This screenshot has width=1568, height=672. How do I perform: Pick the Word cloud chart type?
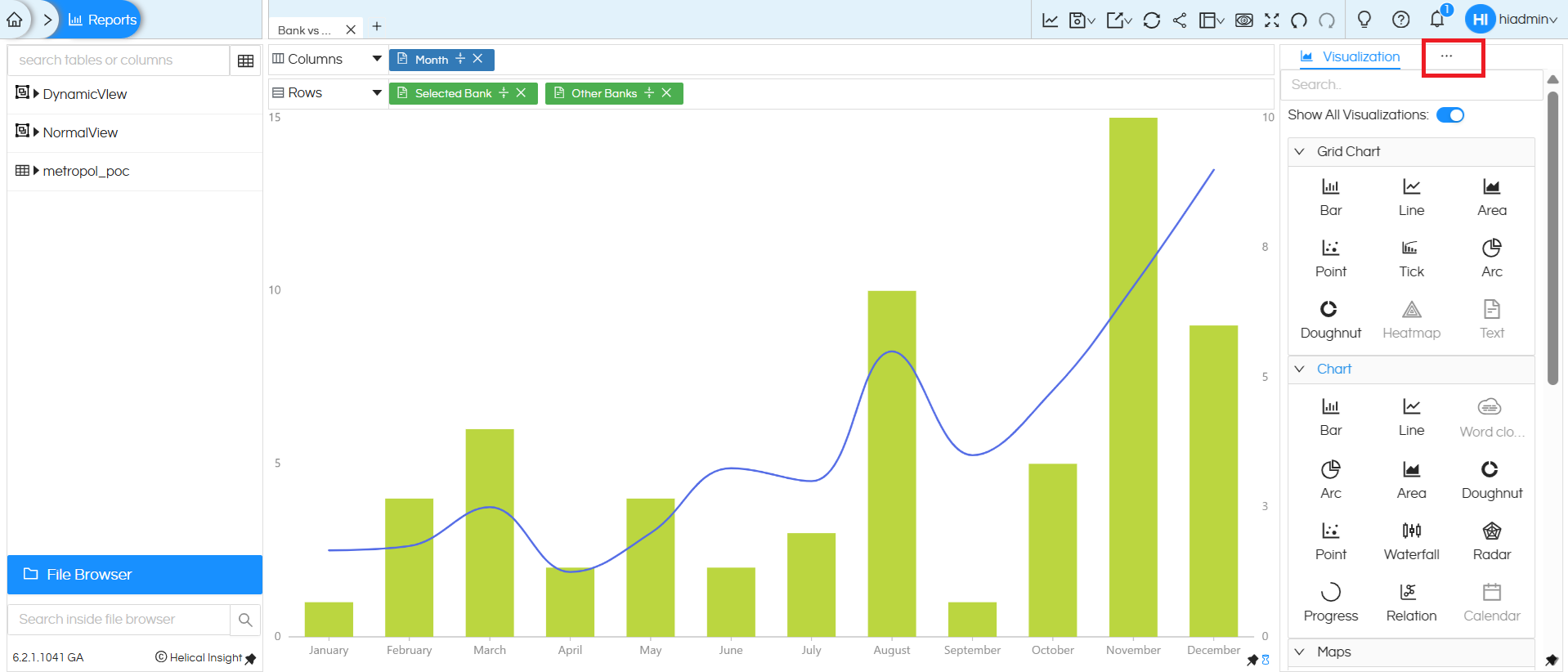[1492, 418]
